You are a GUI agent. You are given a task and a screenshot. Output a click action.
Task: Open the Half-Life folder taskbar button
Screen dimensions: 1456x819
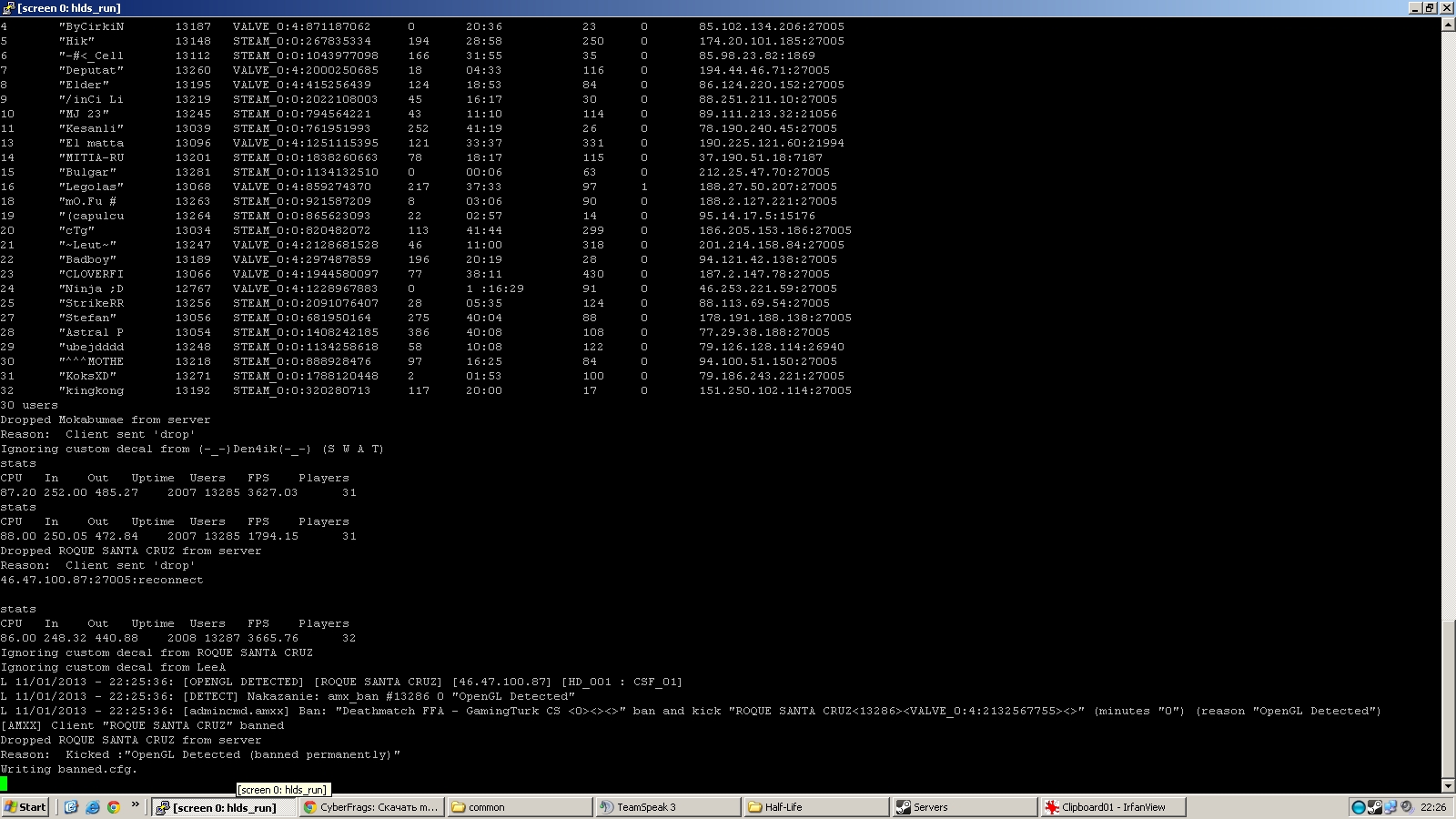(x=815, y=807)
